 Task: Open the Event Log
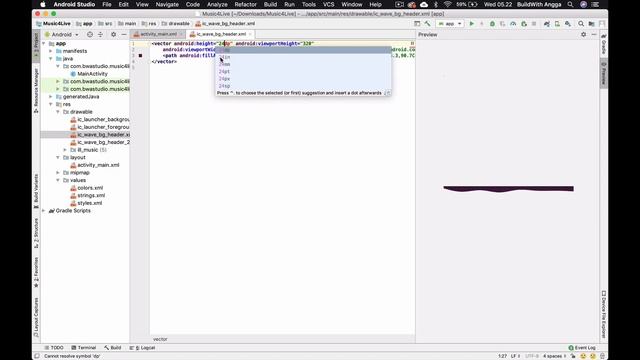click(582, 348)
